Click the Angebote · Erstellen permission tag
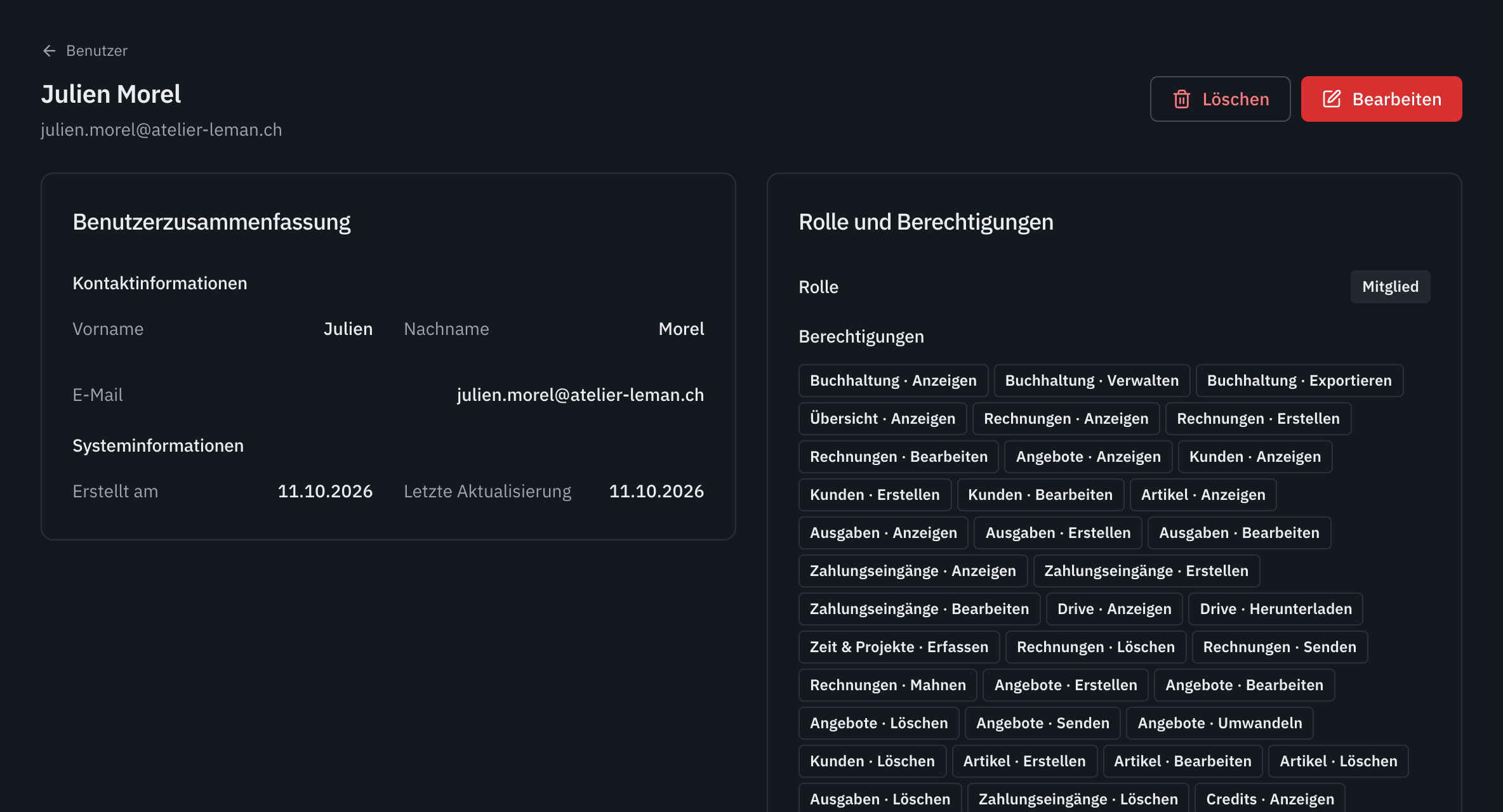Image resolution: width=1503 pixels, height=812 pixels. [x=1065, y=685]
